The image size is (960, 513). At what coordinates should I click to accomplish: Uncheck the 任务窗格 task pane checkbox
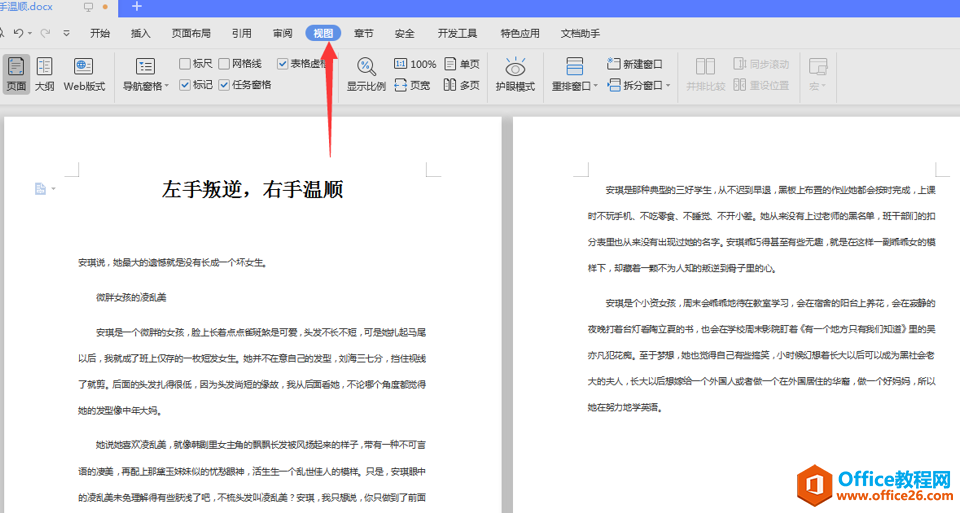(224, 84)
